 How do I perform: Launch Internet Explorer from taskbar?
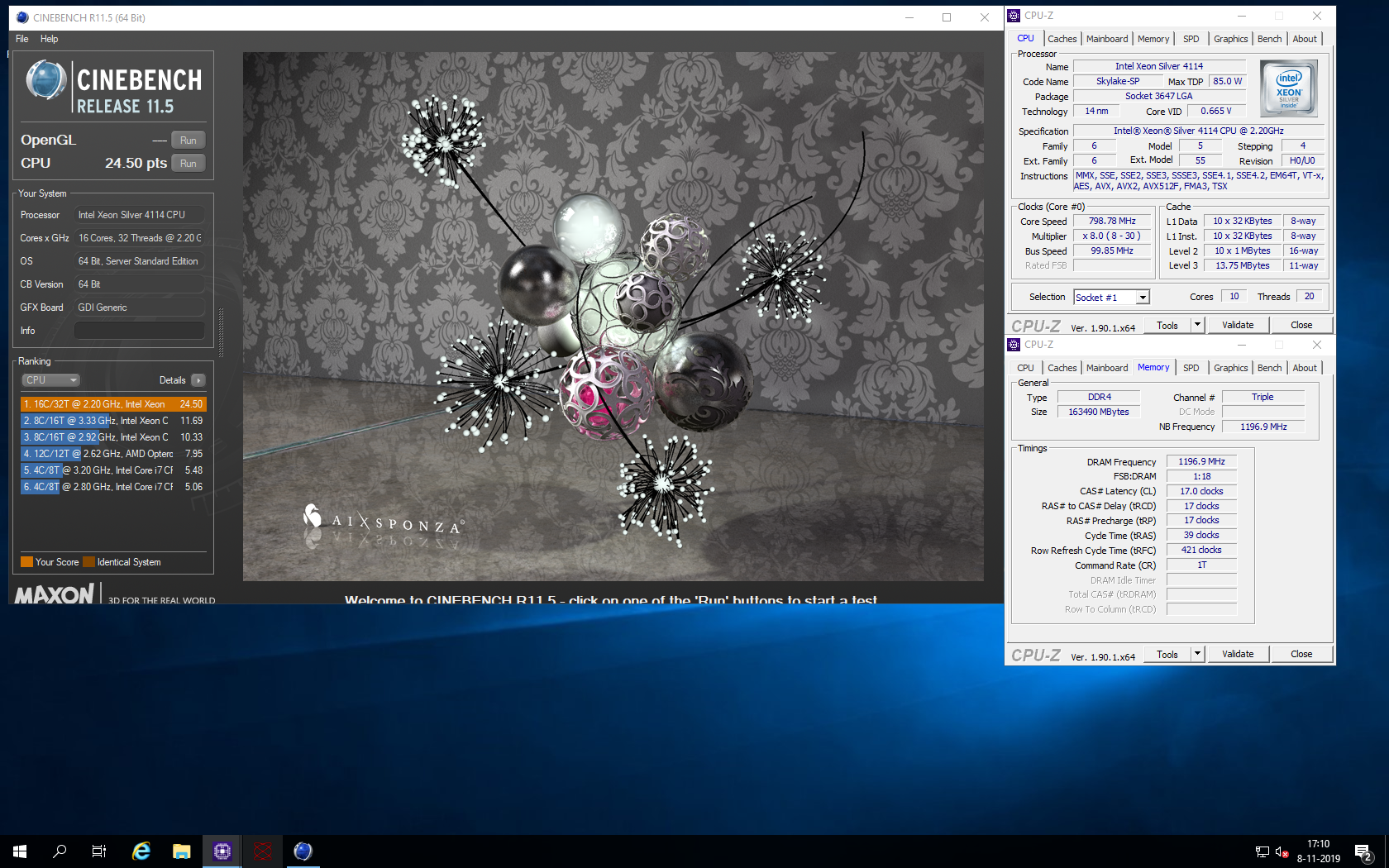[x=141, y=851]
